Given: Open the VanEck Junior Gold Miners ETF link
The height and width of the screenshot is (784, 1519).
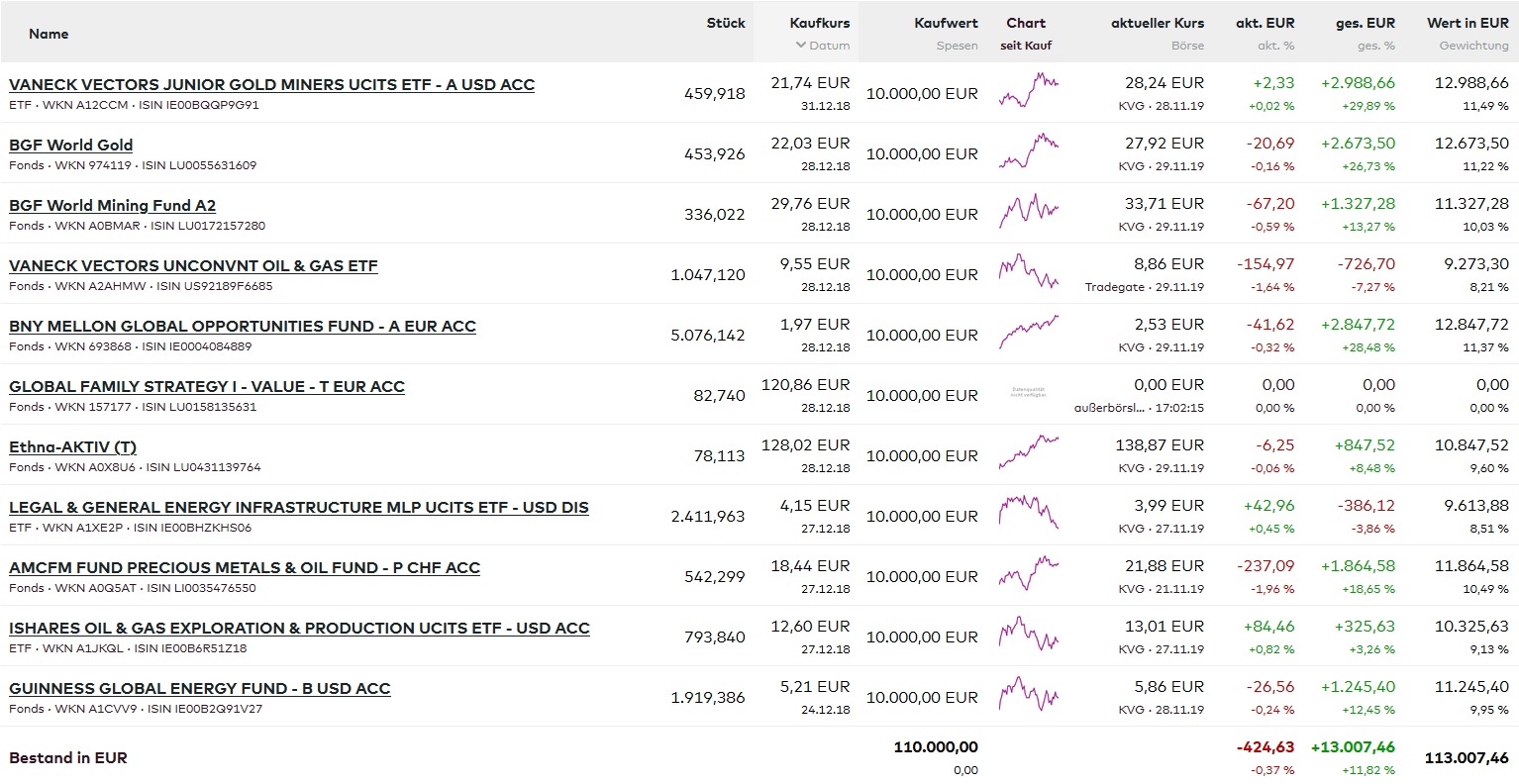Looking at the screenshot, I should [271, 85].
